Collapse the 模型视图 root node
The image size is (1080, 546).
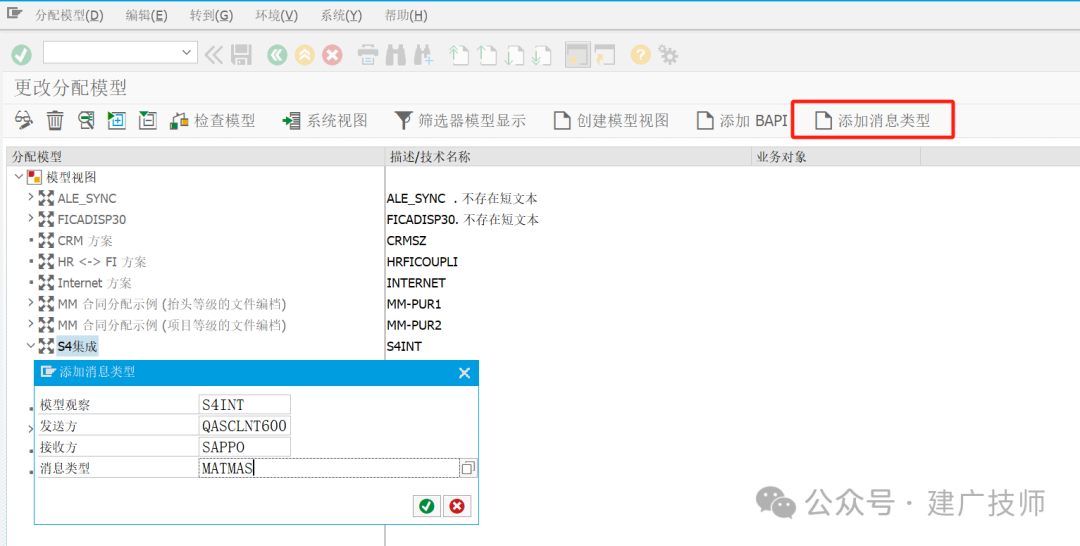point(19,177)
